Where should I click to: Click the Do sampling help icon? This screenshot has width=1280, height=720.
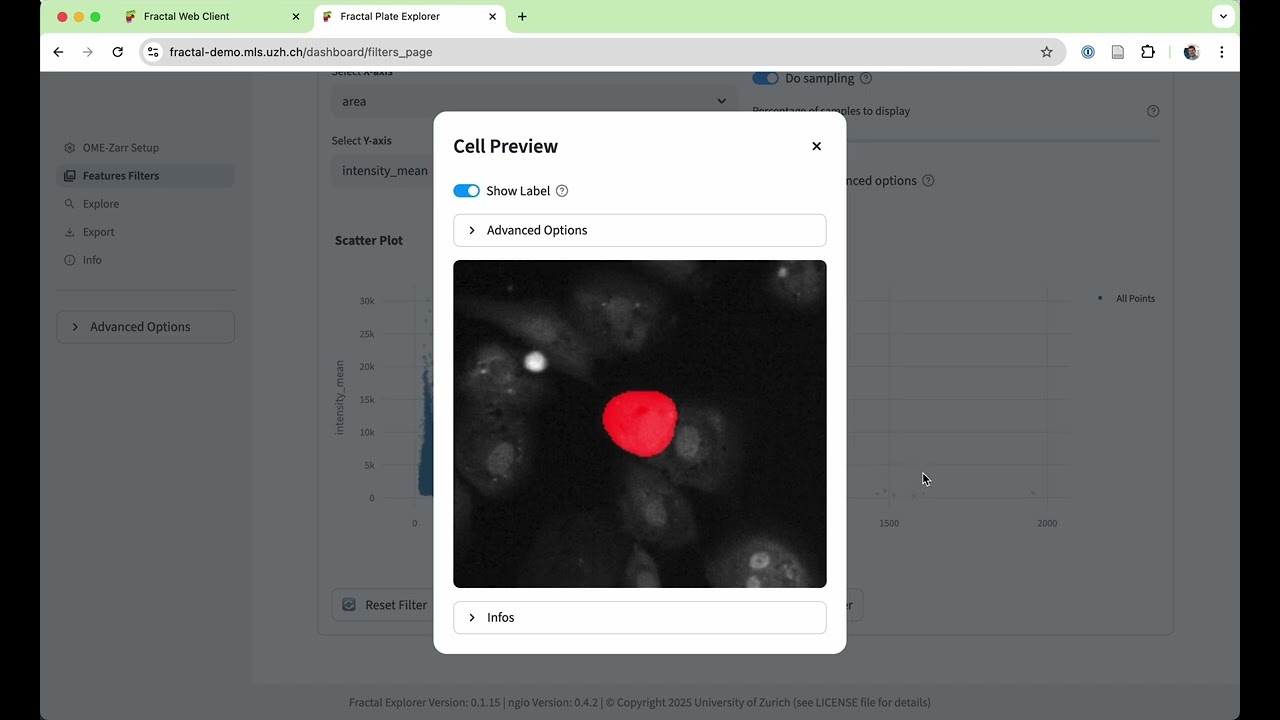tap(866, 78)
